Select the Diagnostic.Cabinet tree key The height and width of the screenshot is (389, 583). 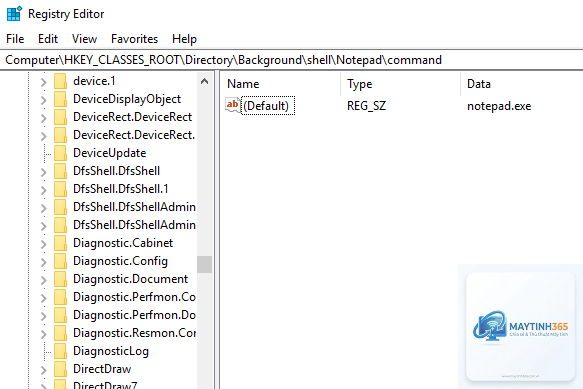(x=123, y=243)
